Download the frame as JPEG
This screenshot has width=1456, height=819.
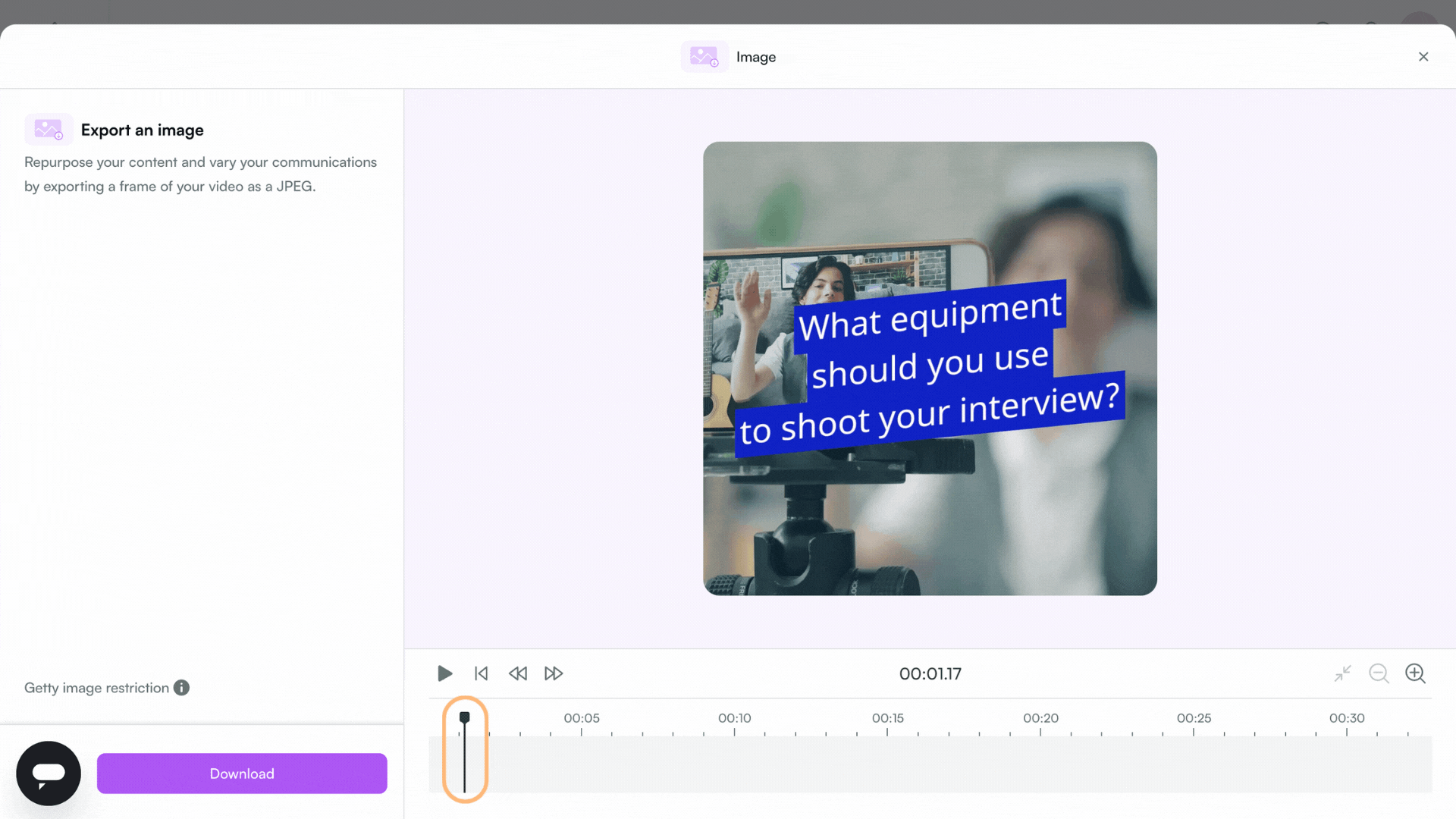coord(242,773)
